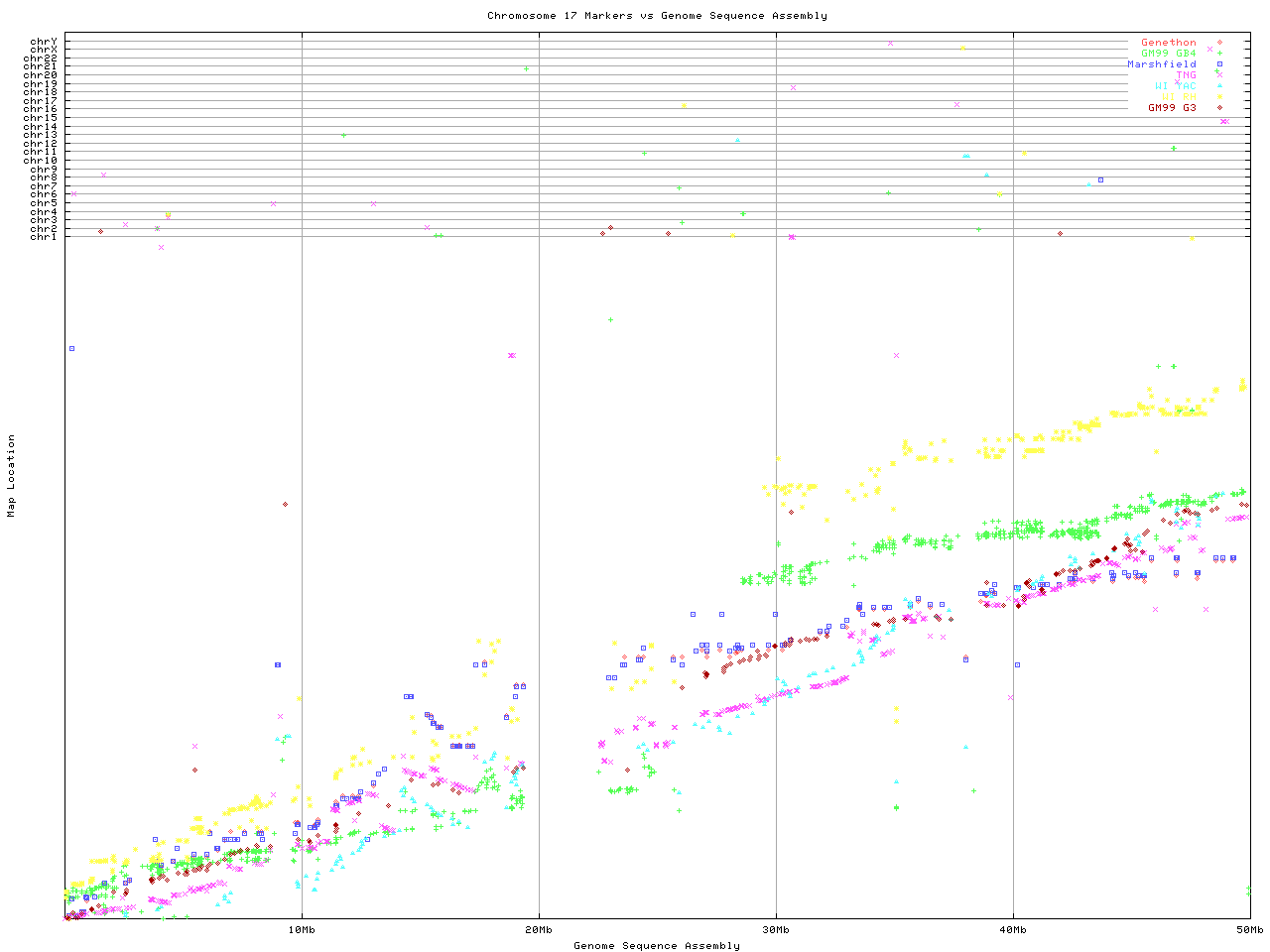
Task: Click the chart title Chromosome 17 Markers
Action: point(657,16)
